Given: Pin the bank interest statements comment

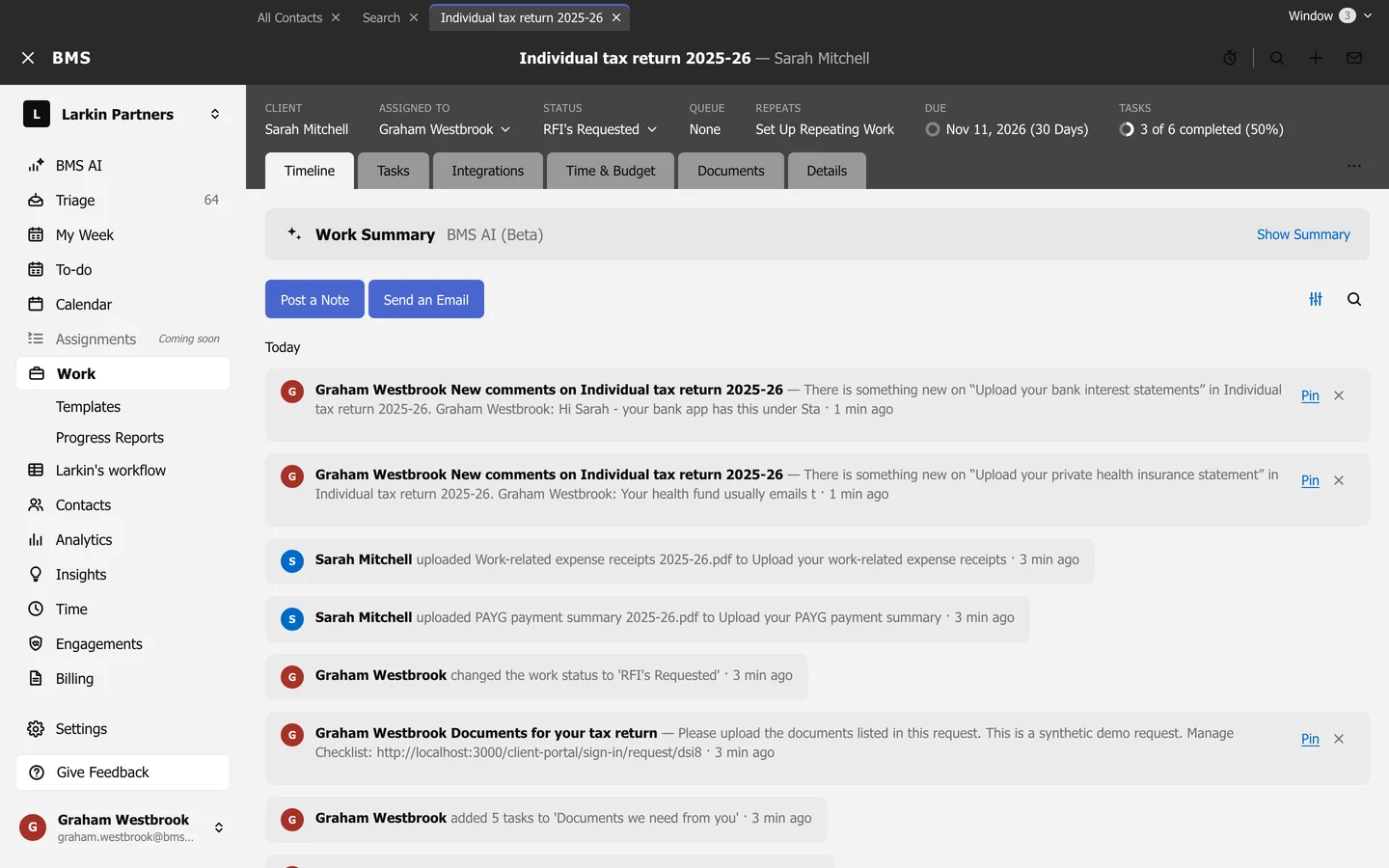Looking at the screenshot, I should (x=1310, y=395).
